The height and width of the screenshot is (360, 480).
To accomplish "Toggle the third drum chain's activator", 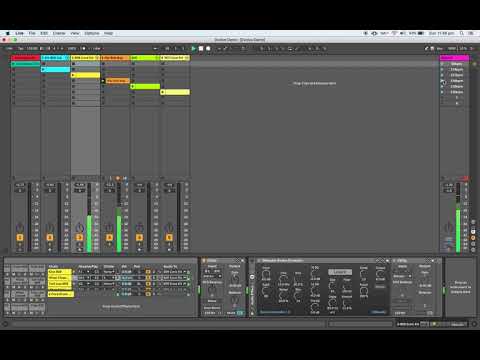I will tap(148, 284).
